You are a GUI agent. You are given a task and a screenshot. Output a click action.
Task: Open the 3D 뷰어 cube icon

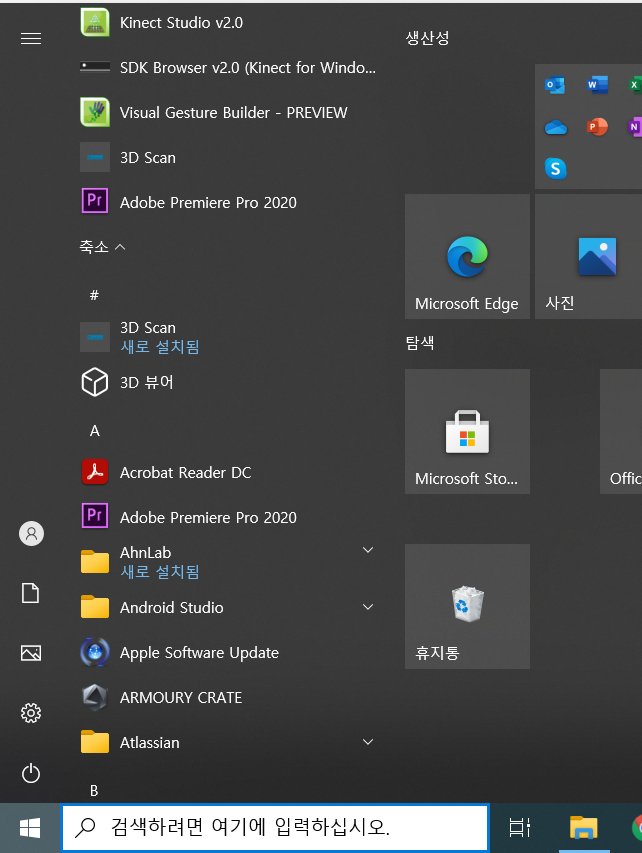tap(95, 382)
